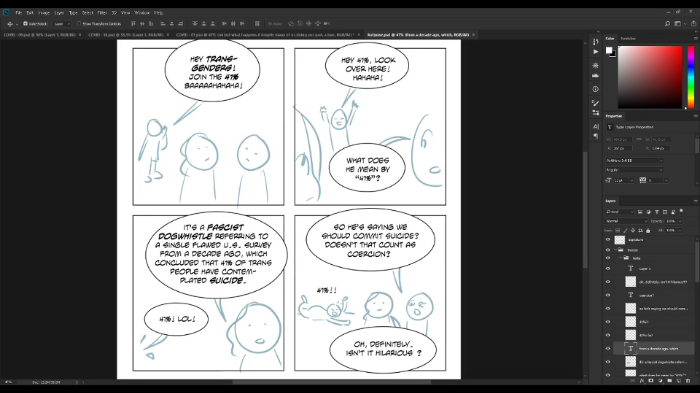700x393 pixels.
Task: Open the layer Kind filter dropdown
Action: click(x=619, y=212)
